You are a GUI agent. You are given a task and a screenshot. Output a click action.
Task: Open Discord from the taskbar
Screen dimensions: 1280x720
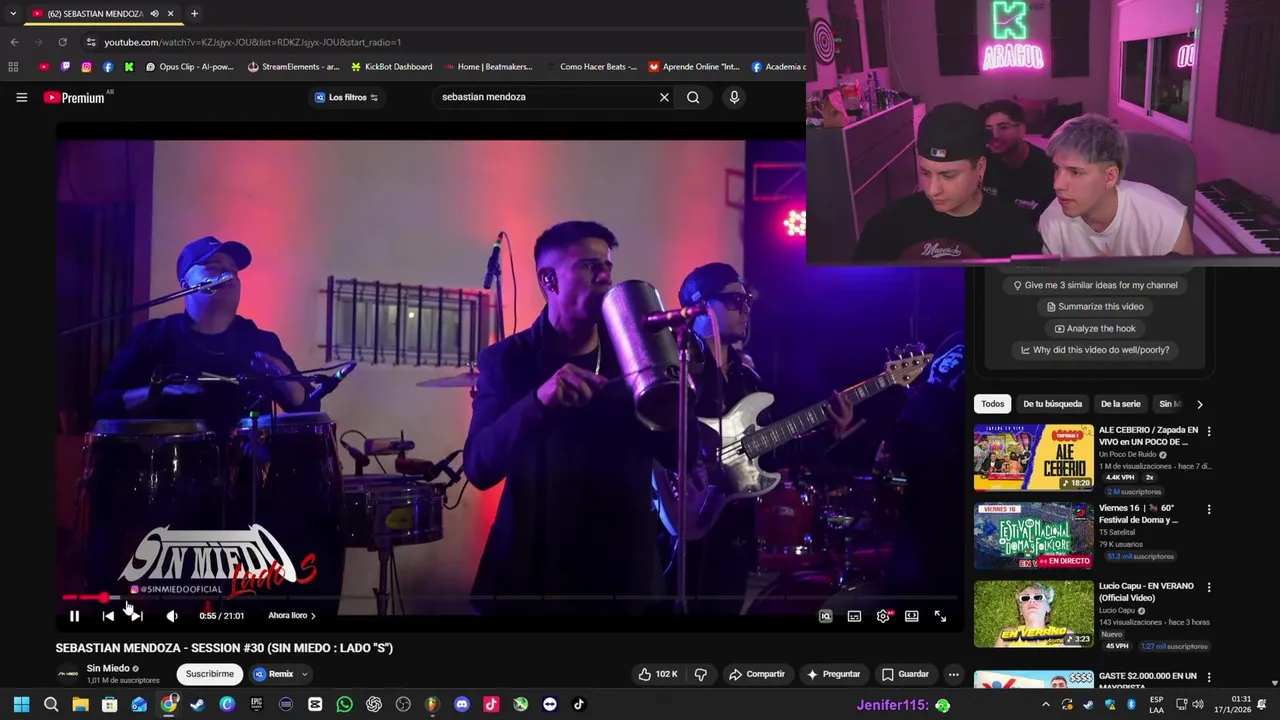461,705
